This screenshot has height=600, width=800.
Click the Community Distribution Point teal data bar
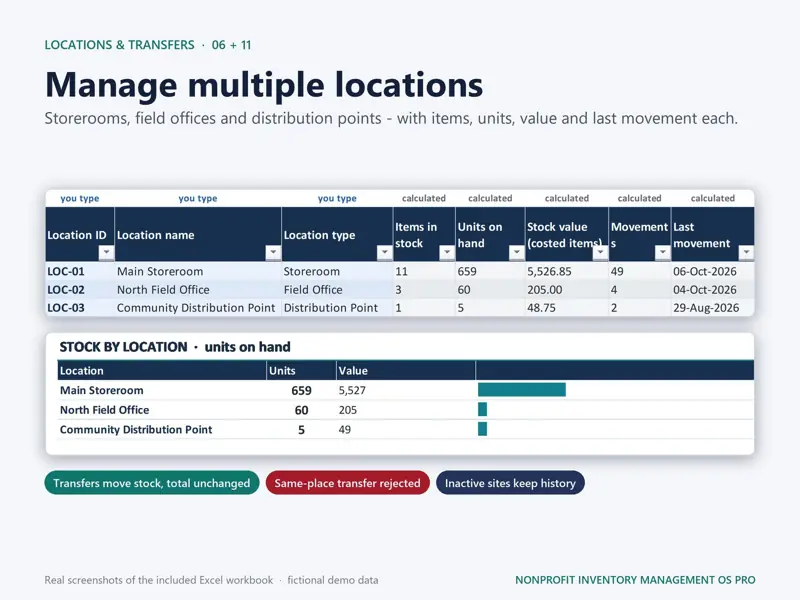click(x=483, y=429)
